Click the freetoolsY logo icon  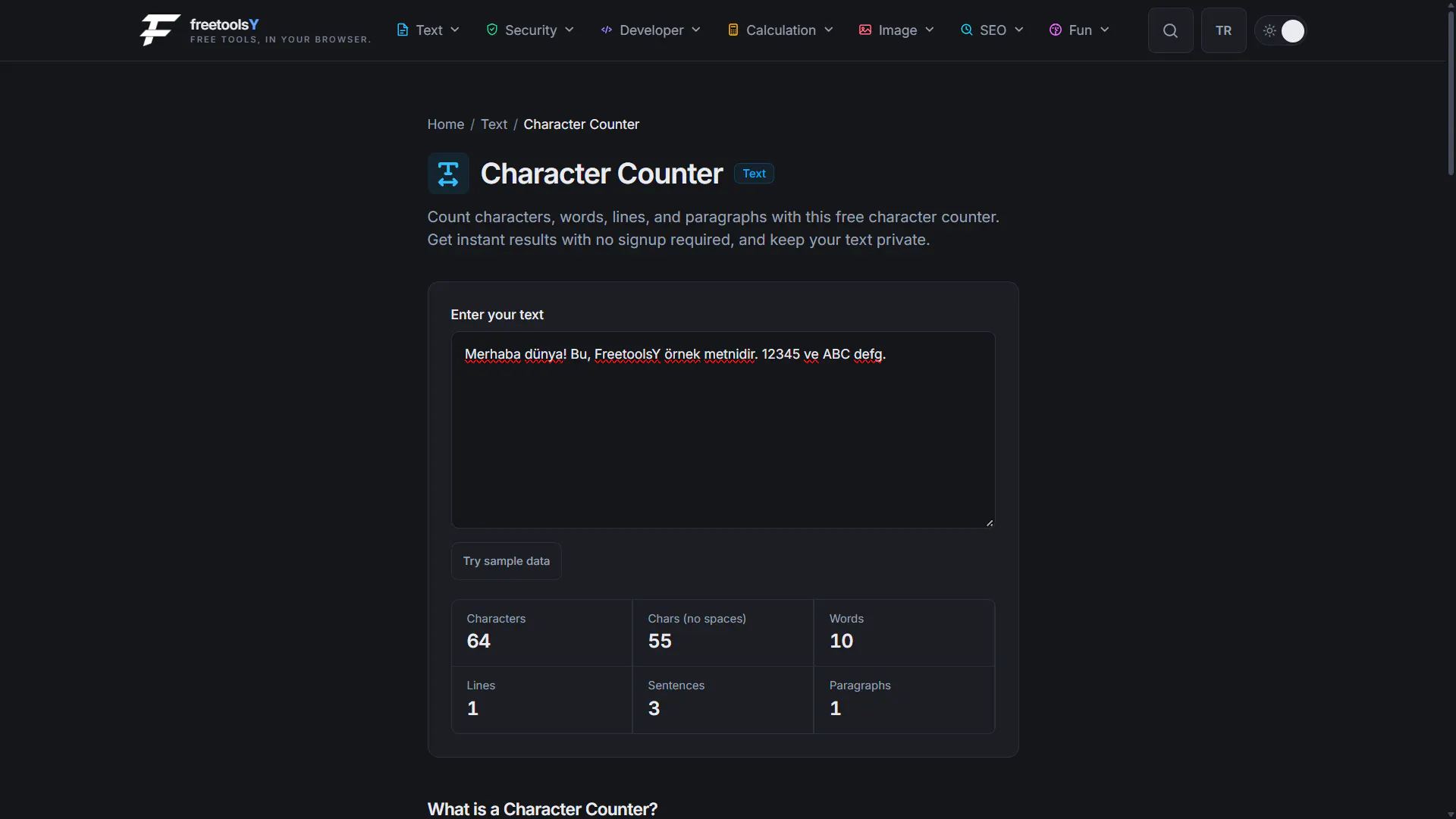(x=160, y=30)
